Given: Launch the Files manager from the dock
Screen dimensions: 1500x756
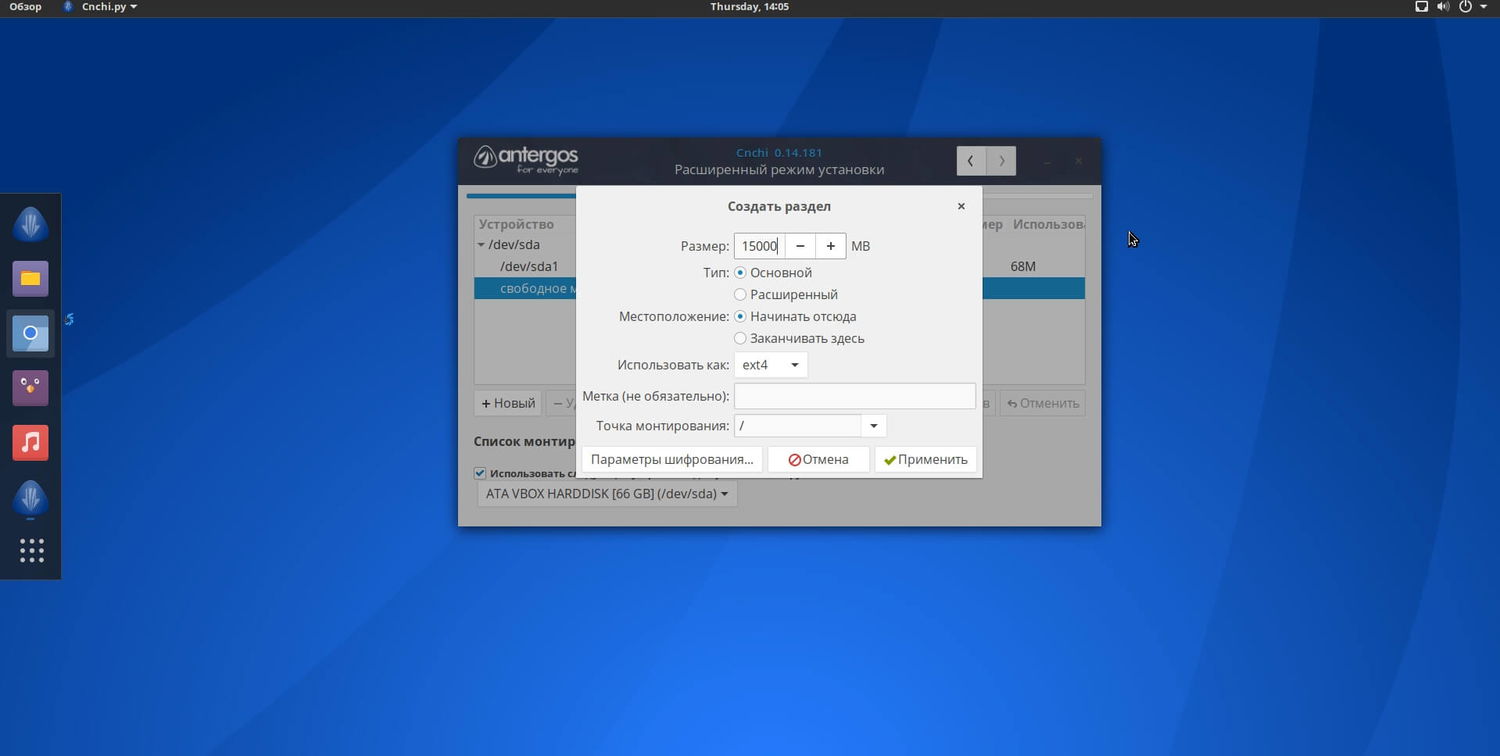Looking at the screenshot, I should pyautogui.click(x=30, y=278).
